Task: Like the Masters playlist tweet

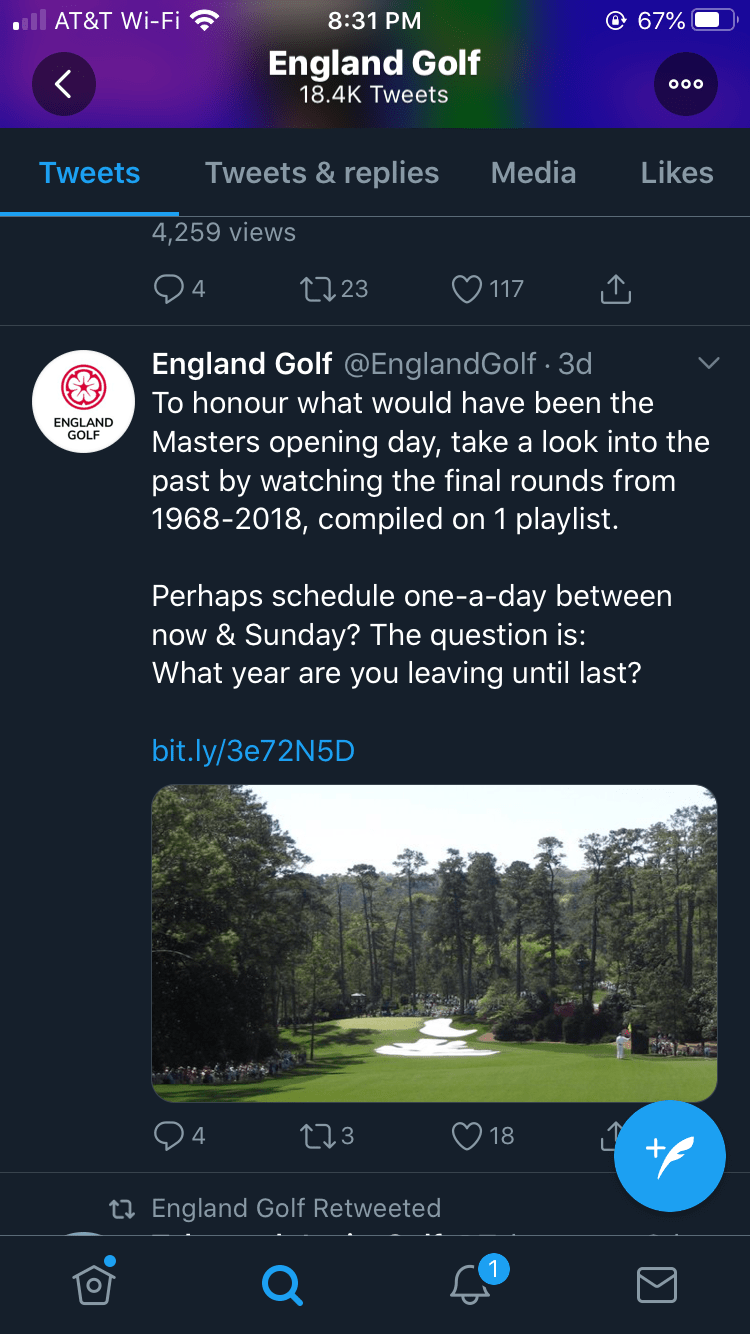Action: 467,1136
